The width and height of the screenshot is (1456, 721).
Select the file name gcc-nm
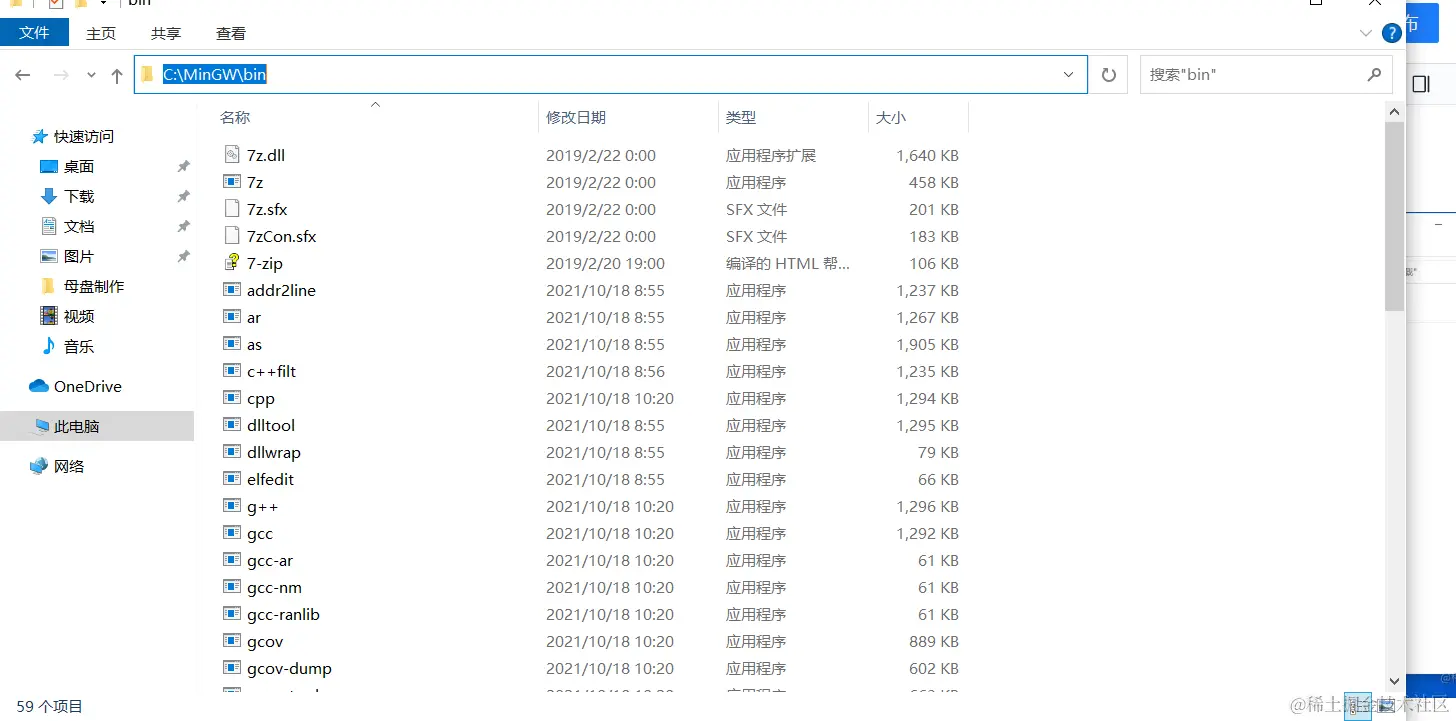(274, 588)
